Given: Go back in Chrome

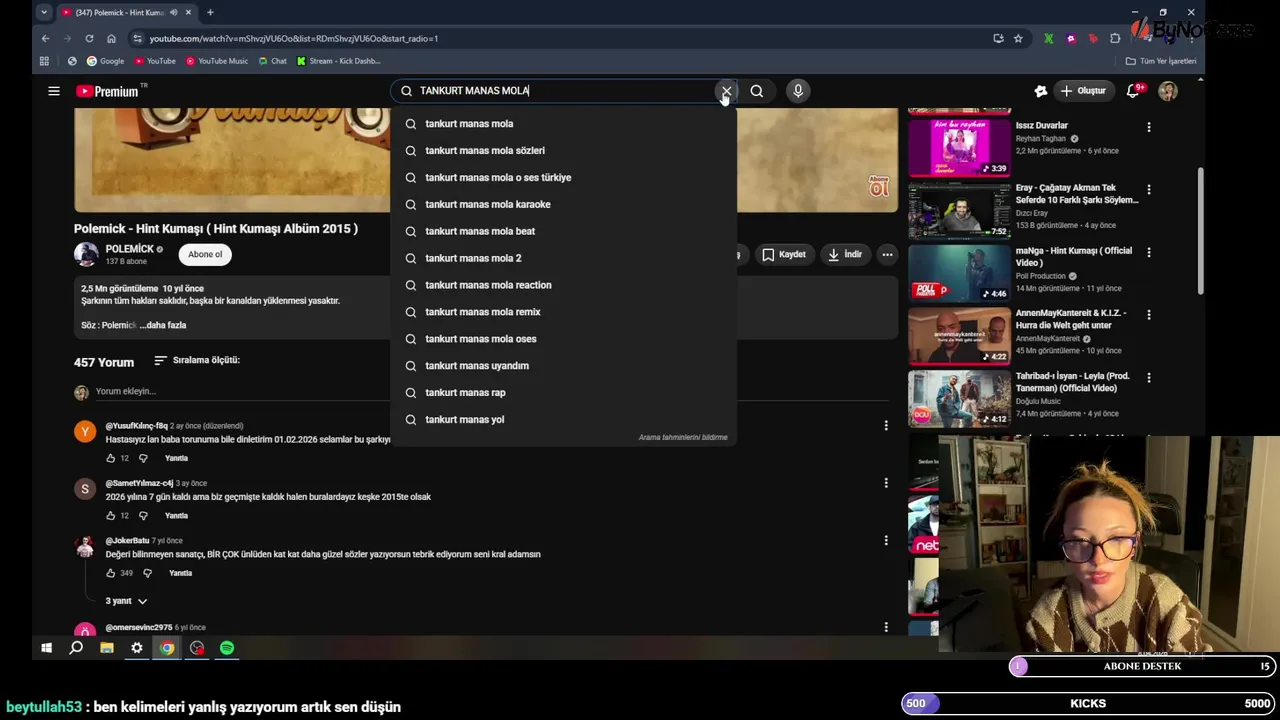Looking at the screenshot, I should click(x=45, y=38).
